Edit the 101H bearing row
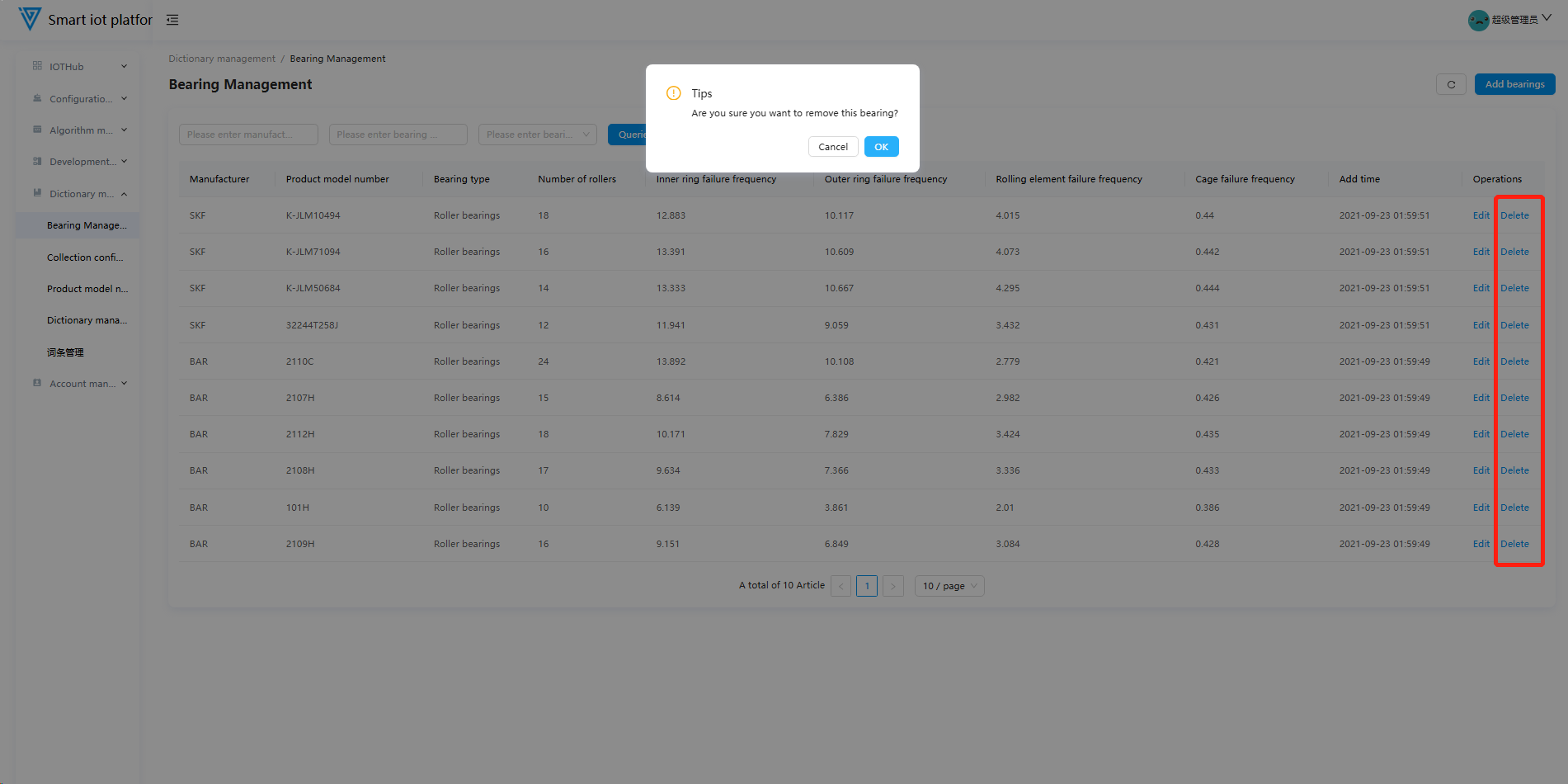The width and height of the screenshot is (1568, 784). (1481, 508)
